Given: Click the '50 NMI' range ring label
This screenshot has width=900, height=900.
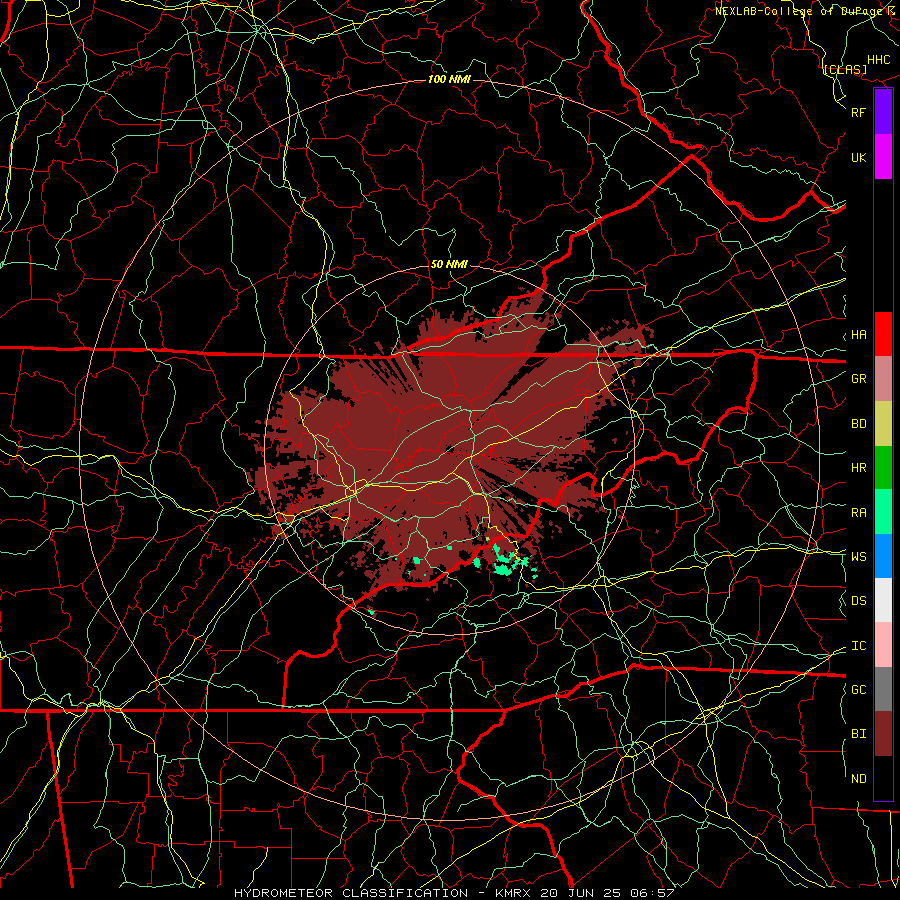Looking at the screenshot, I should [449, 264].
